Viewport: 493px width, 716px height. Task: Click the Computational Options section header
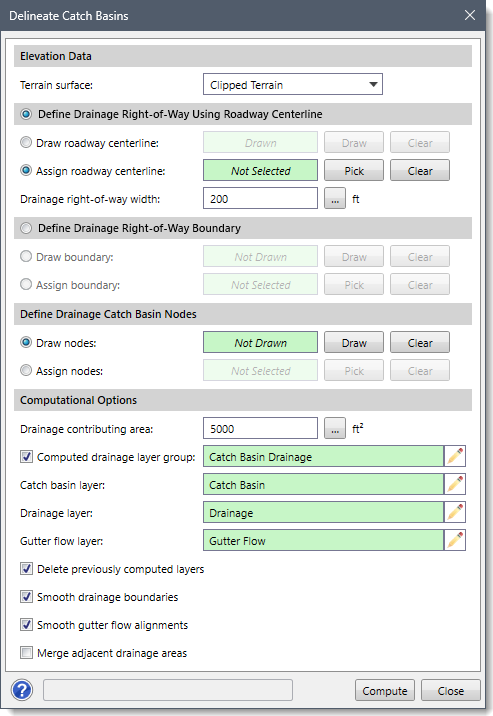point(243,400)
